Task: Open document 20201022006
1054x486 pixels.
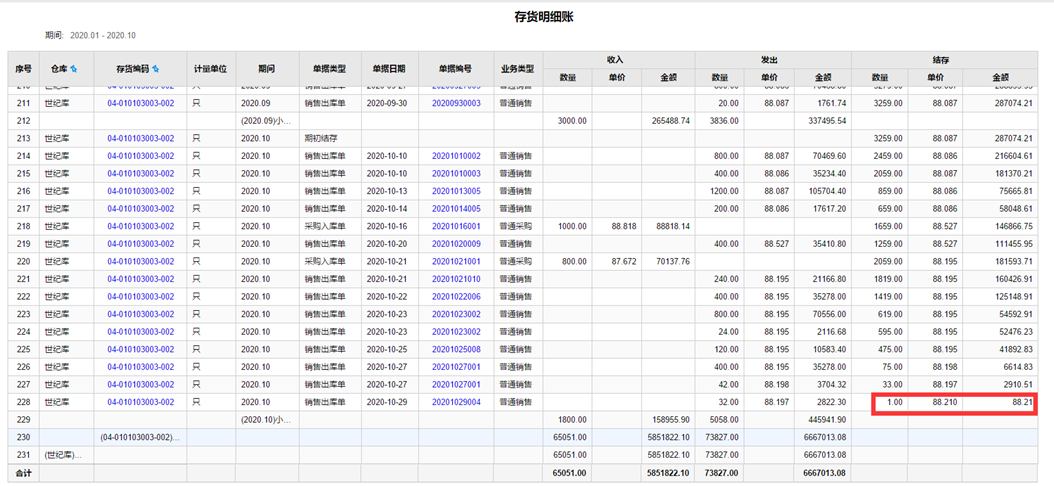Action: pos(456,297)
